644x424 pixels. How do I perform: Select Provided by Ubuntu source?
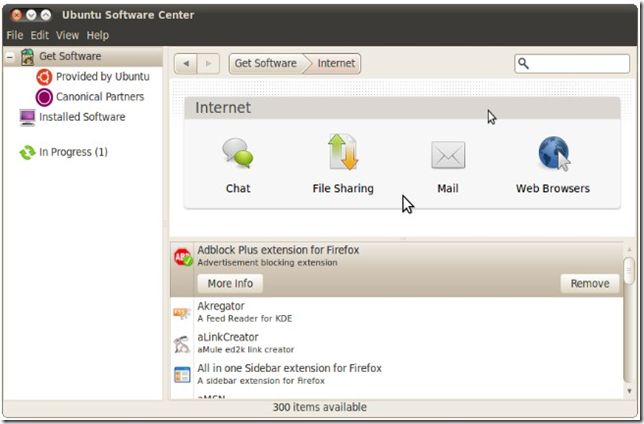(103, 77)
